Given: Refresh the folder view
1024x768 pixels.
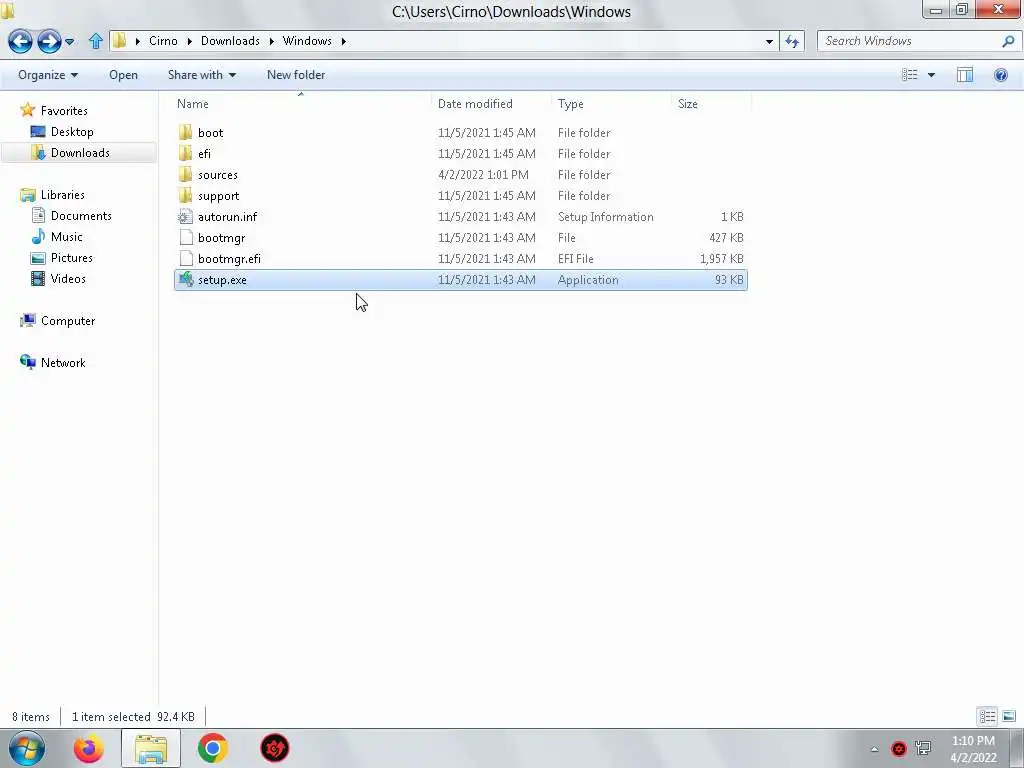Looking at the screenshot, I should [792, 41].
